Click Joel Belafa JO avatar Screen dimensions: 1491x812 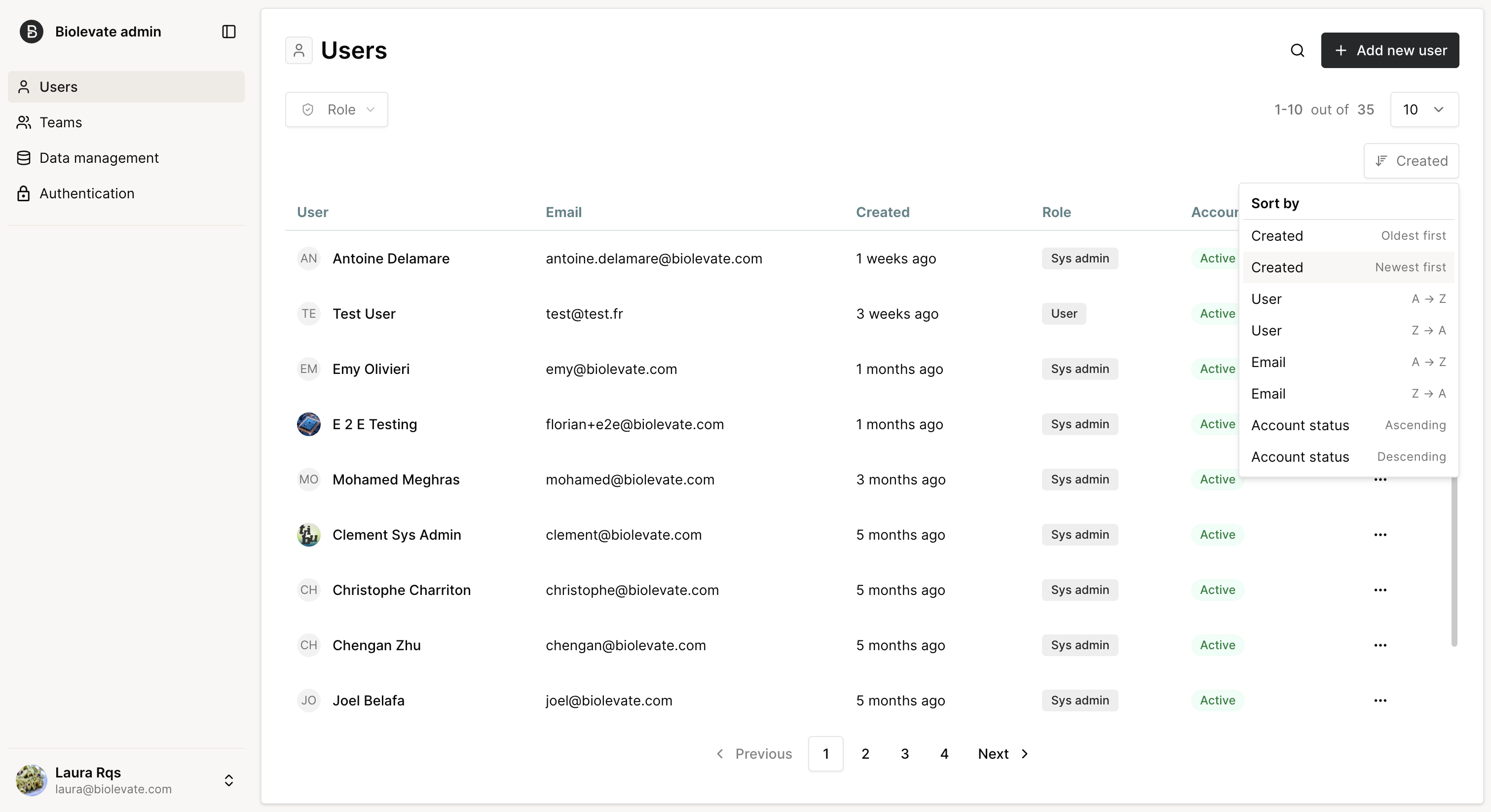pos(308,701)
